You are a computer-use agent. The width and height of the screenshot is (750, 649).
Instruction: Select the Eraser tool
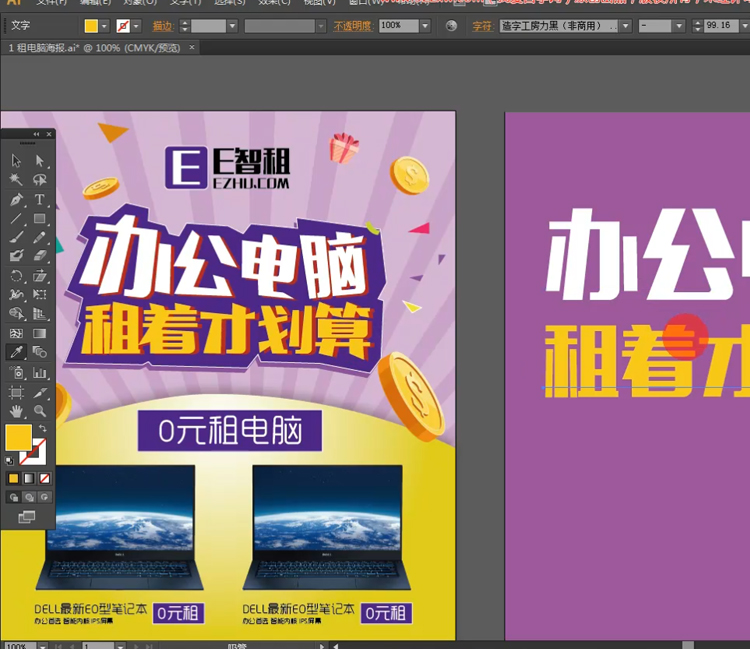coord(40,255)
